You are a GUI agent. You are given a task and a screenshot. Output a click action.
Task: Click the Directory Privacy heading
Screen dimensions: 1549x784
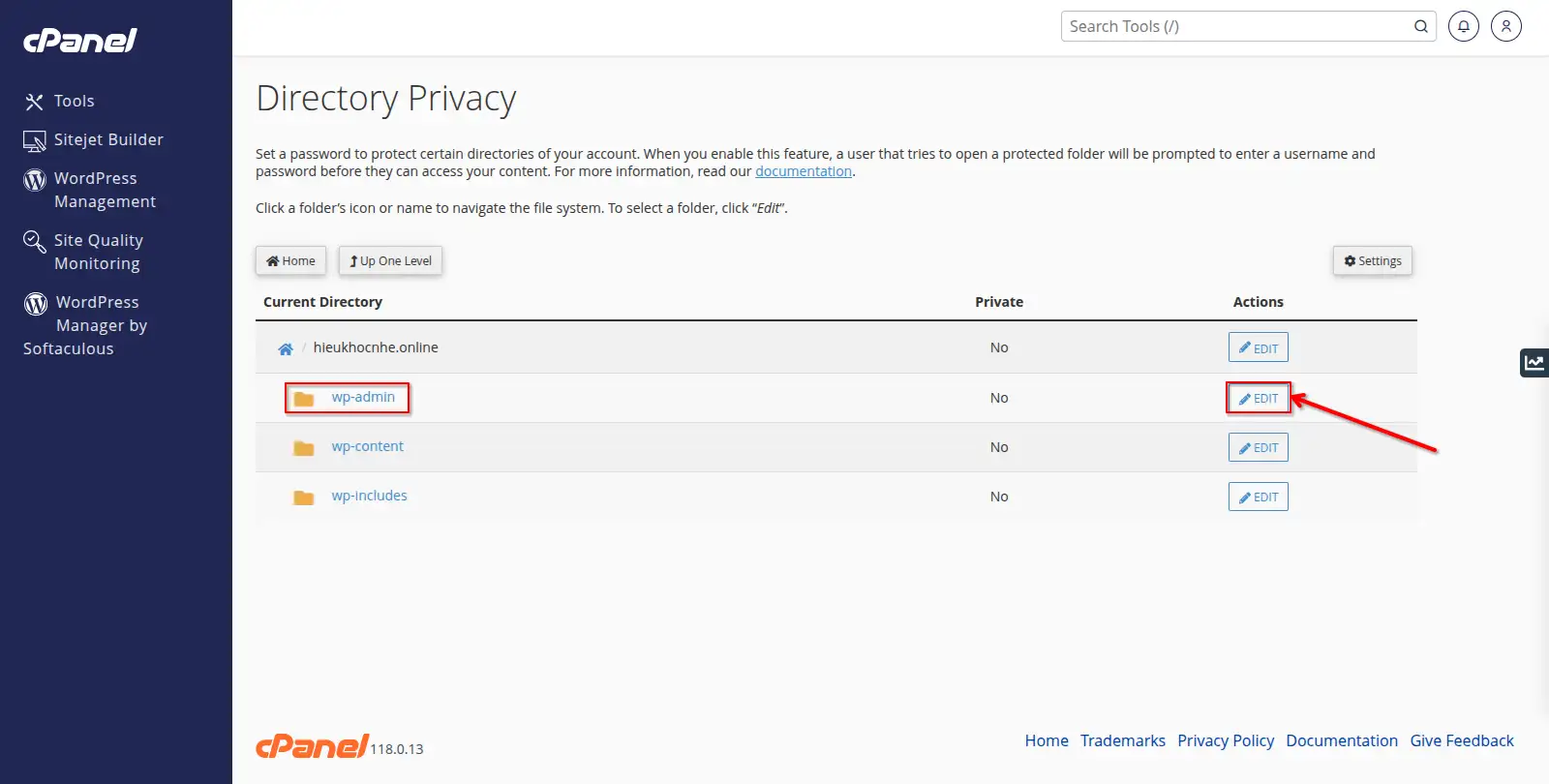coord(386,99)
